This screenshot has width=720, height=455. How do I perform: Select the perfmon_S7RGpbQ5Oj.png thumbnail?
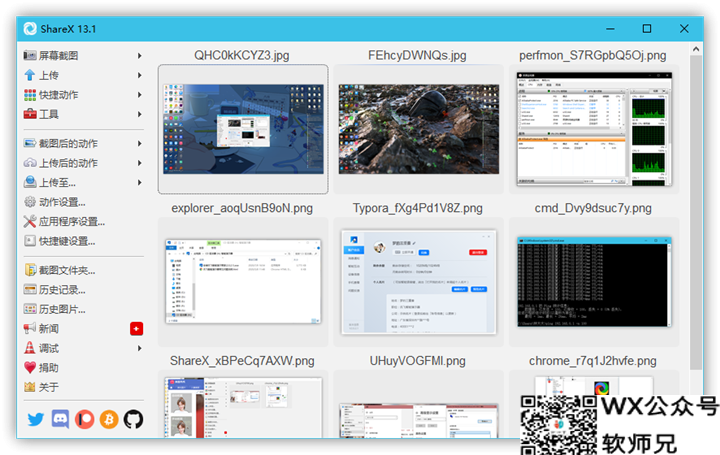594,129
